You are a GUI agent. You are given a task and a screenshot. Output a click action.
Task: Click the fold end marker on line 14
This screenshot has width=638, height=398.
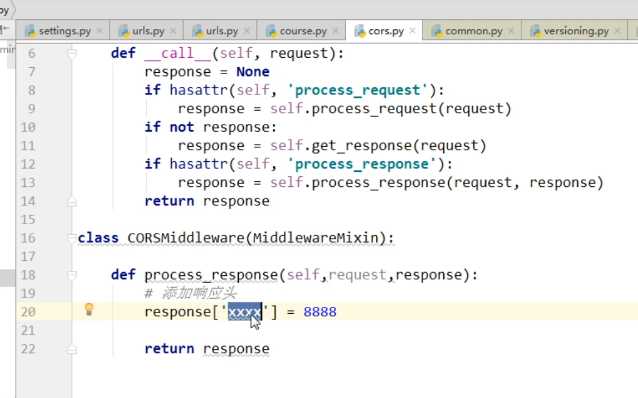click(x=72, y=201)
